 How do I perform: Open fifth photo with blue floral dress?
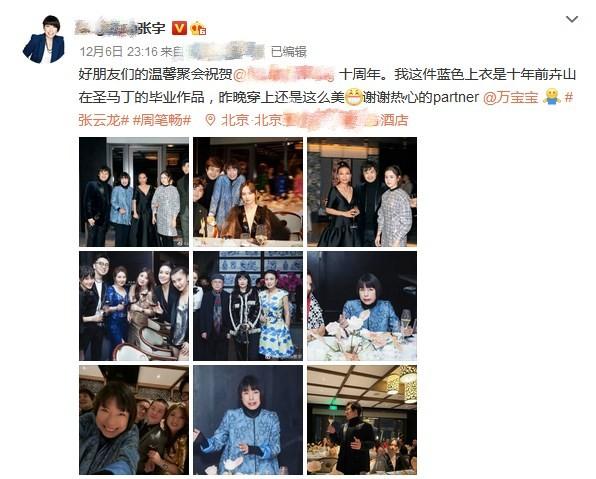pos(248,306)
